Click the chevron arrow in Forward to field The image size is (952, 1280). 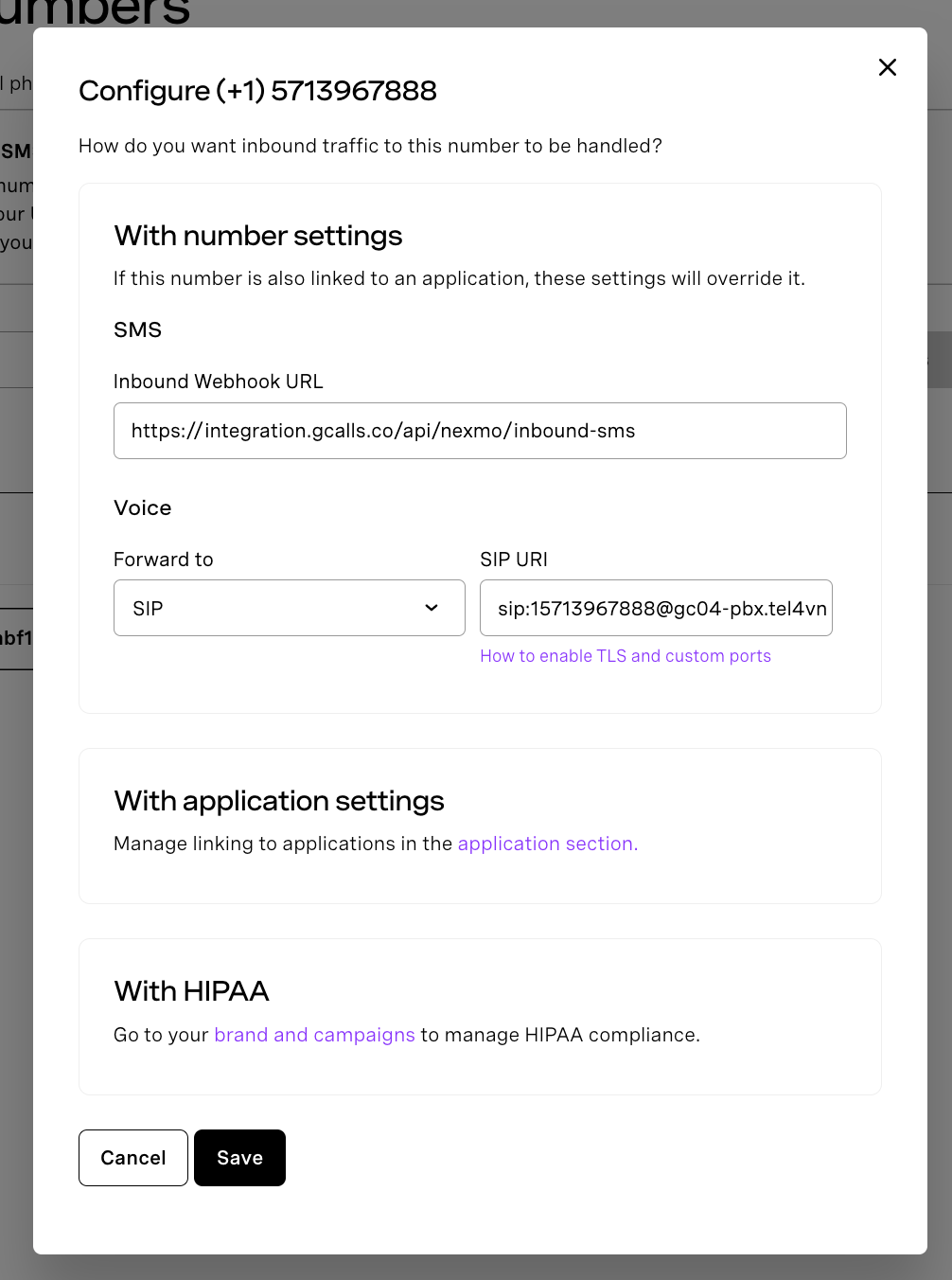432,608
